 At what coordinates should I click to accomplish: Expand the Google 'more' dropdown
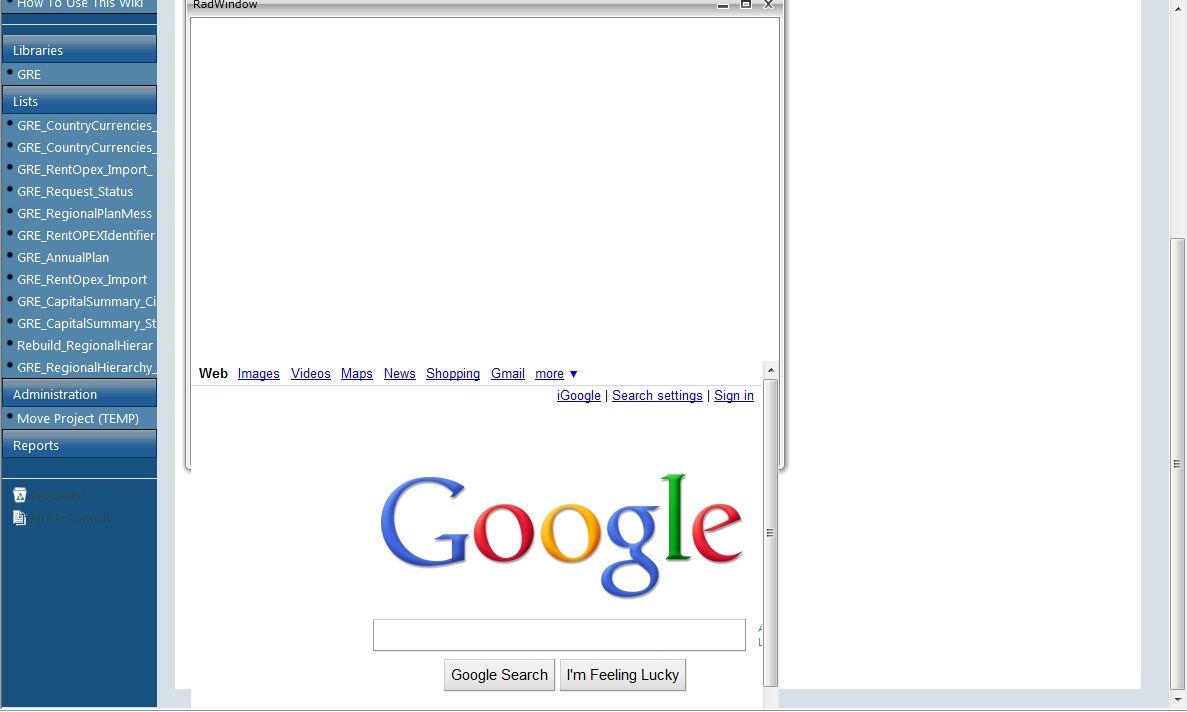(x=556, y=374)
